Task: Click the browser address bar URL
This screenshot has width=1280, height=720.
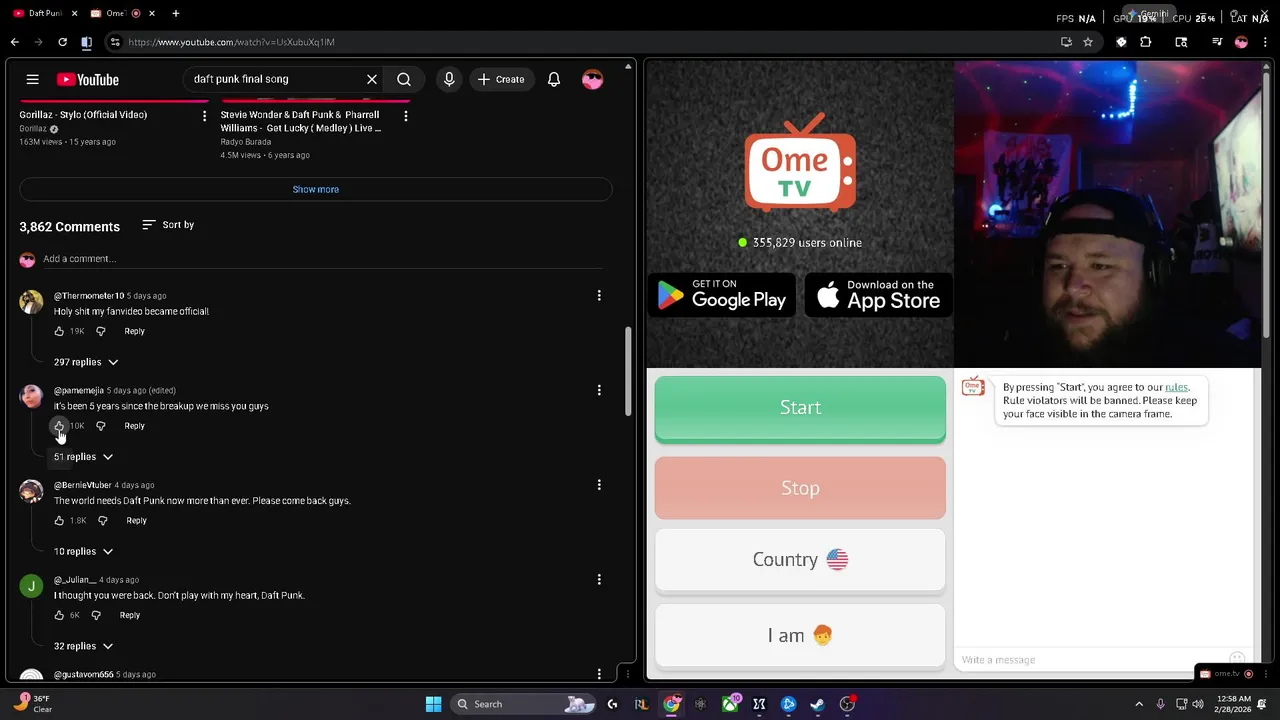Action: [231, 42]
